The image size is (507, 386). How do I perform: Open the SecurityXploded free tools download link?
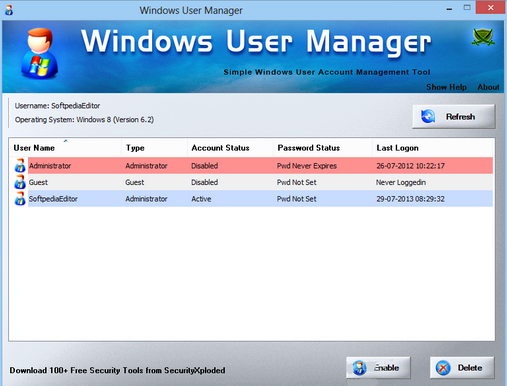point(117,370)
